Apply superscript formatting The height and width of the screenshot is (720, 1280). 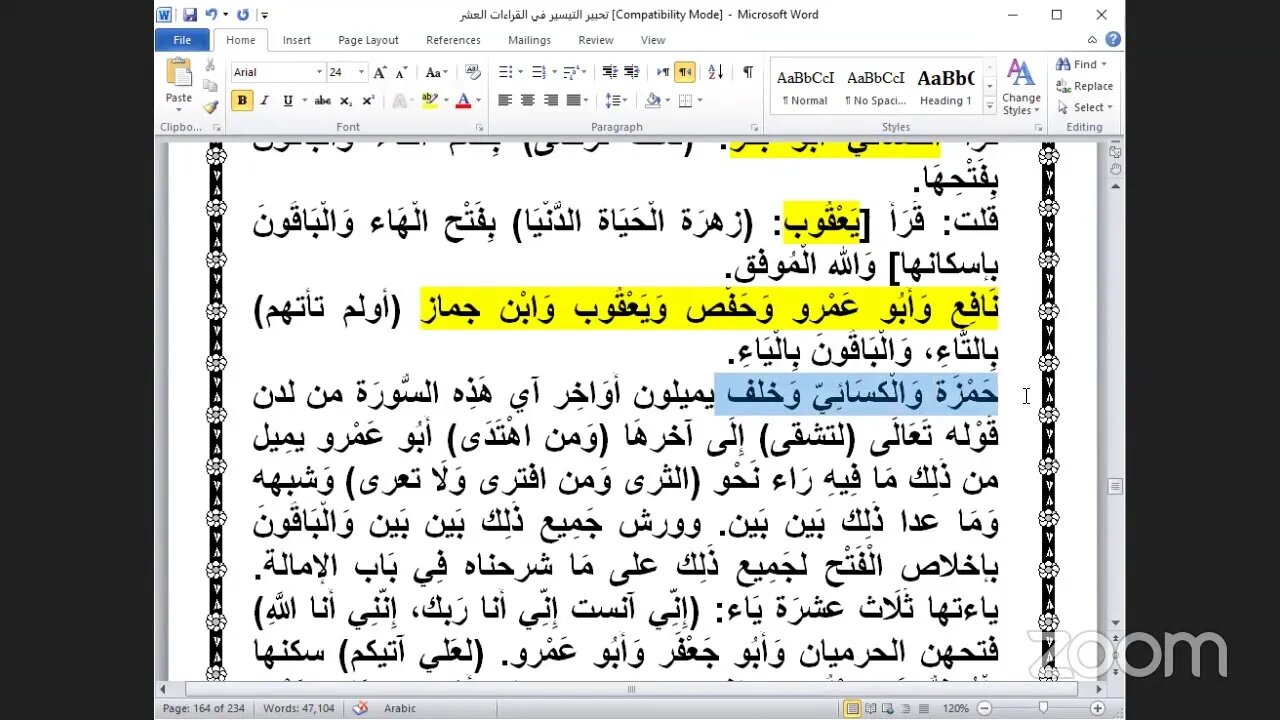(368, 100)
